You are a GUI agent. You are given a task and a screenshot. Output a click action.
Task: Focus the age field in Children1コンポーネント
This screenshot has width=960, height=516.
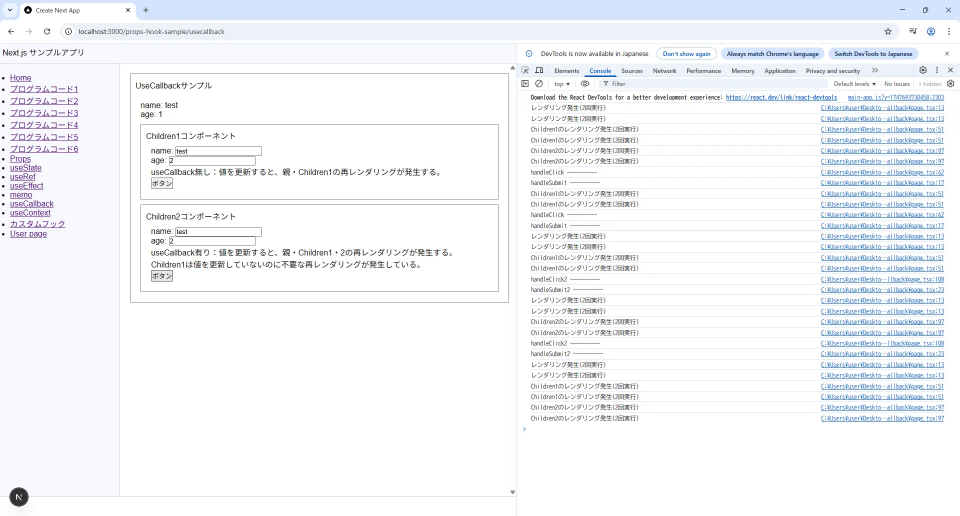[x=212, y=160]
